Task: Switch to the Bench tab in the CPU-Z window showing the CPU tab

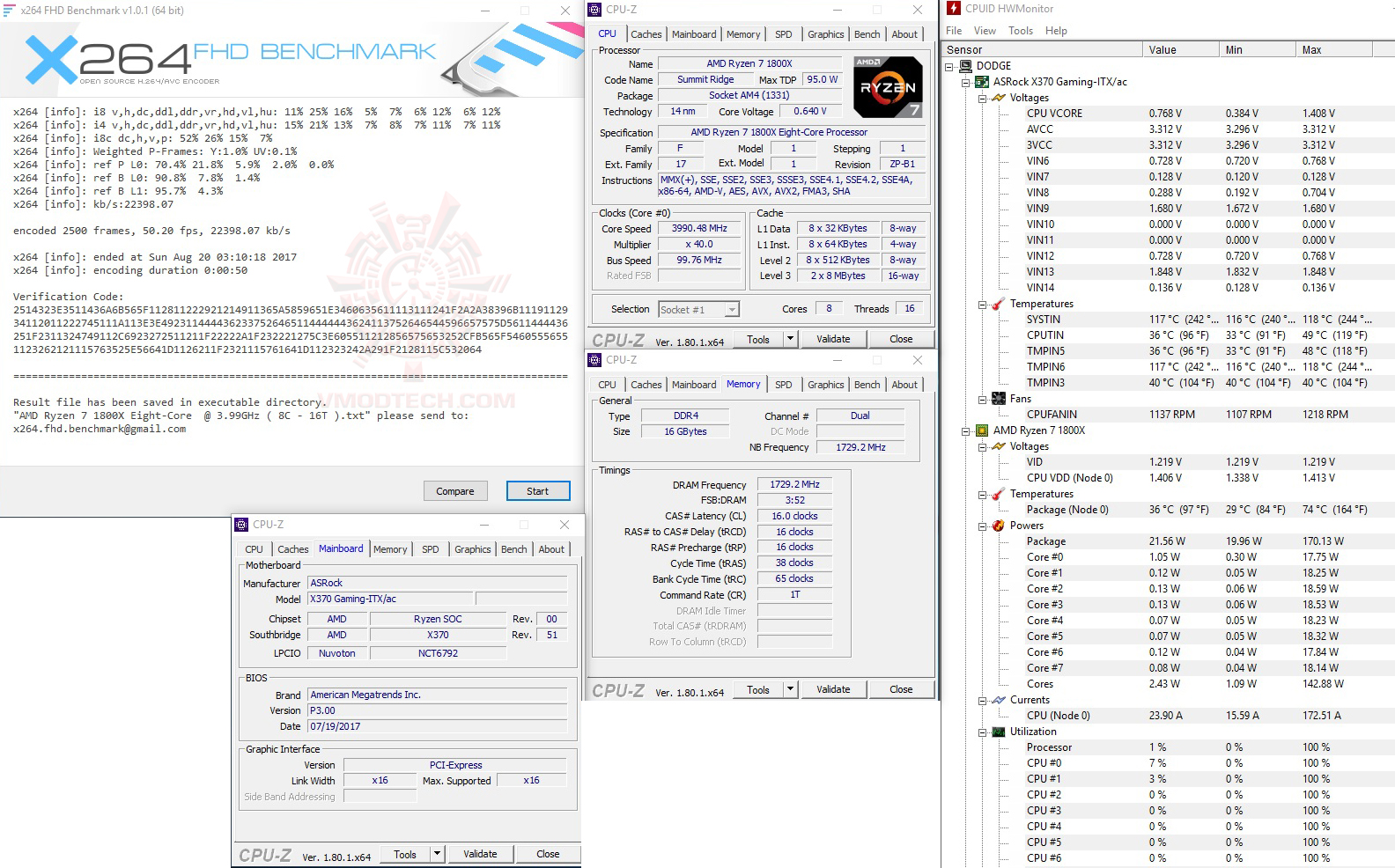Action: [867, 34]
